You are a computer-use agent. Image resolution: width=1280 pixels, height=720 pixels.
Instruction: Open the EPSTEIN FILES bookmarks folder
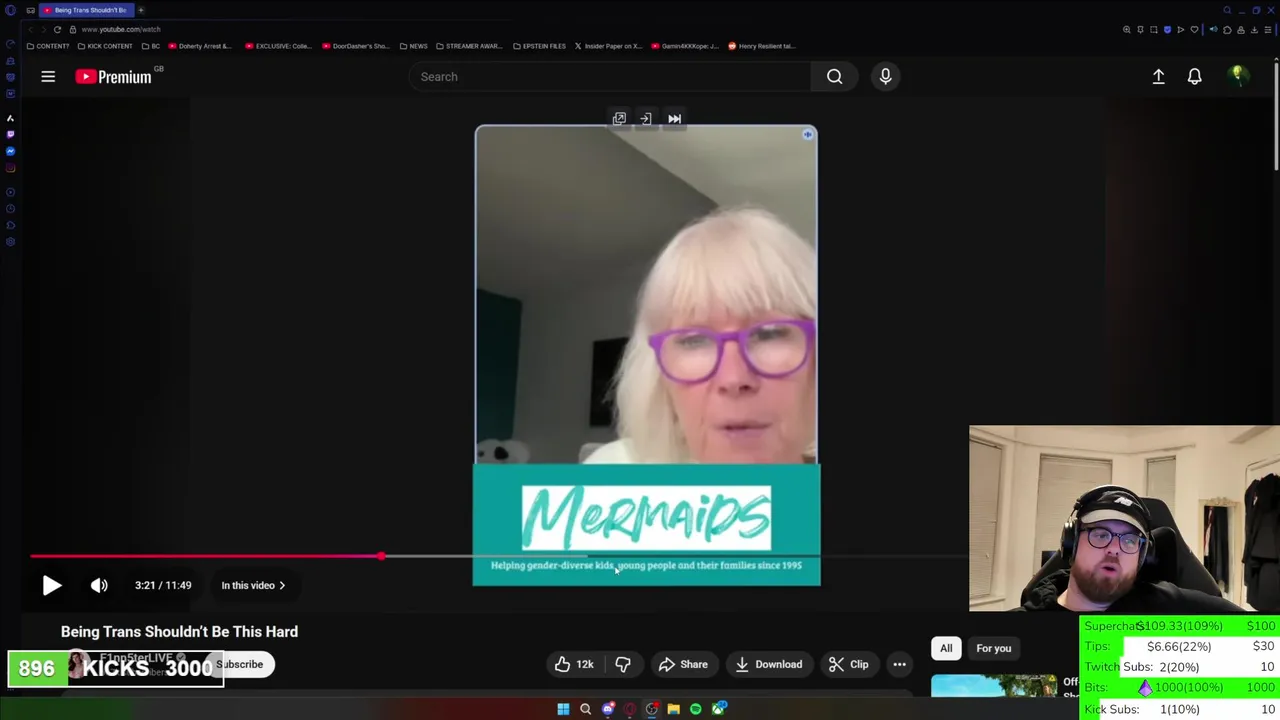tap(539, 46)
